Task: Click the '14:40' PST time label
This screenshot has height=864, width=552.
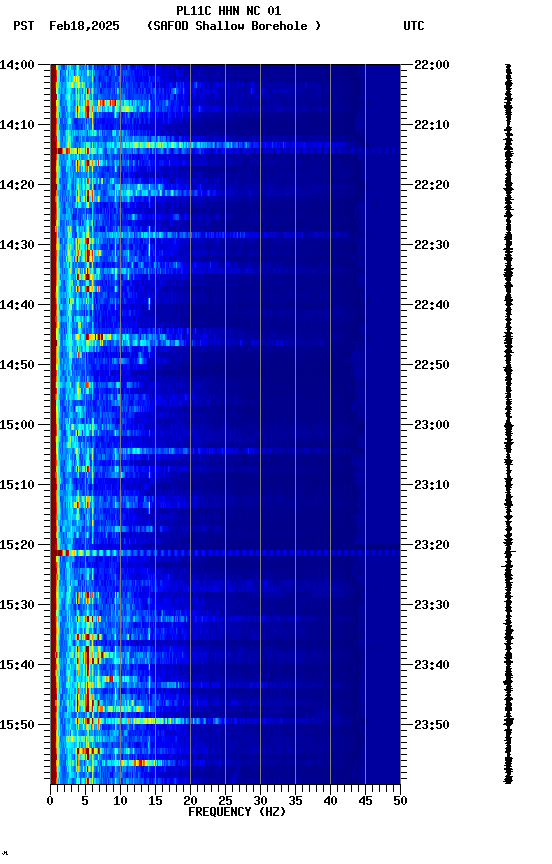Action: pos(17,305)
